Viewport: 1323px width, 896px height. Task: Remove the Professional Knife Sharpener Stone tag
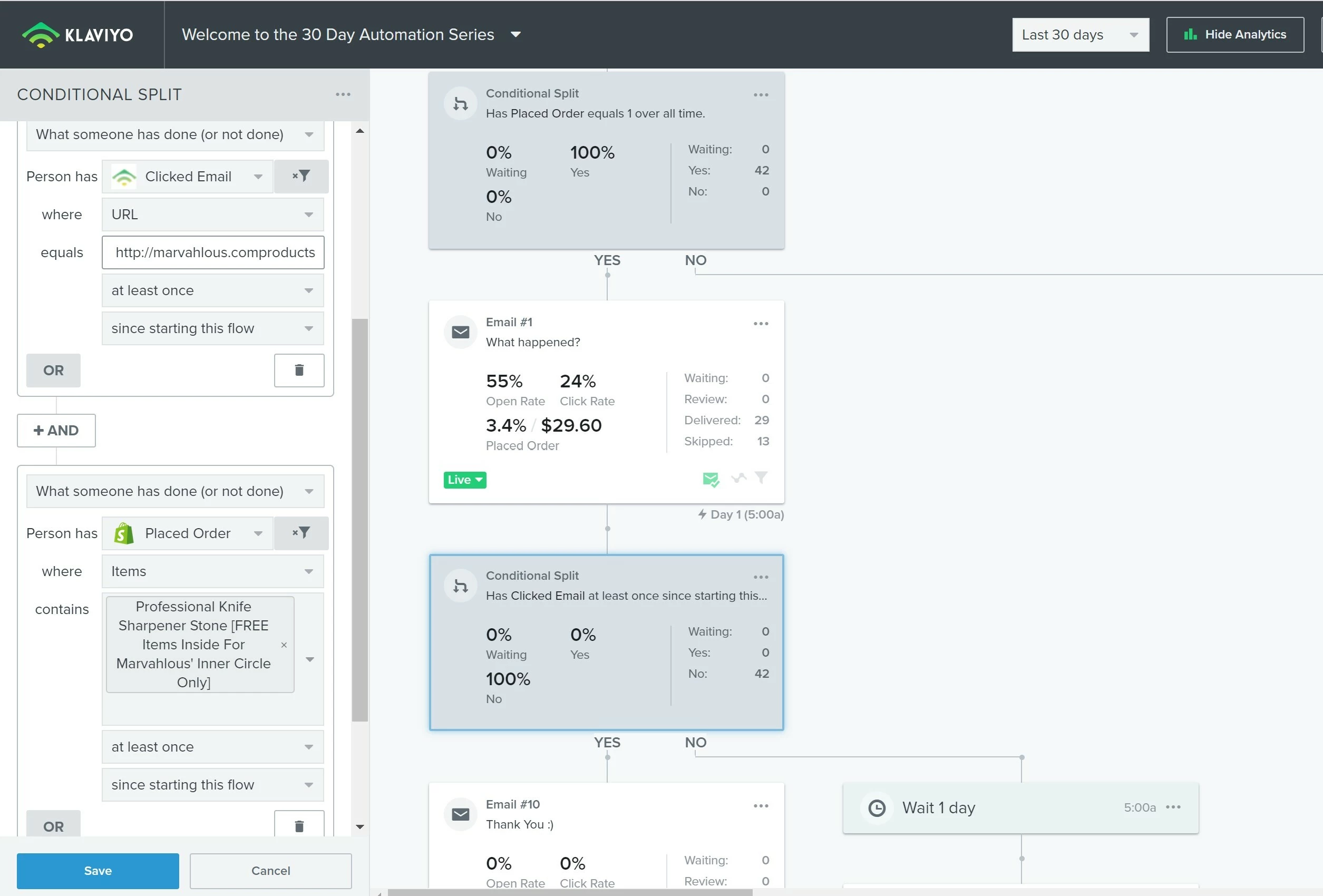(x=284, y=645)
